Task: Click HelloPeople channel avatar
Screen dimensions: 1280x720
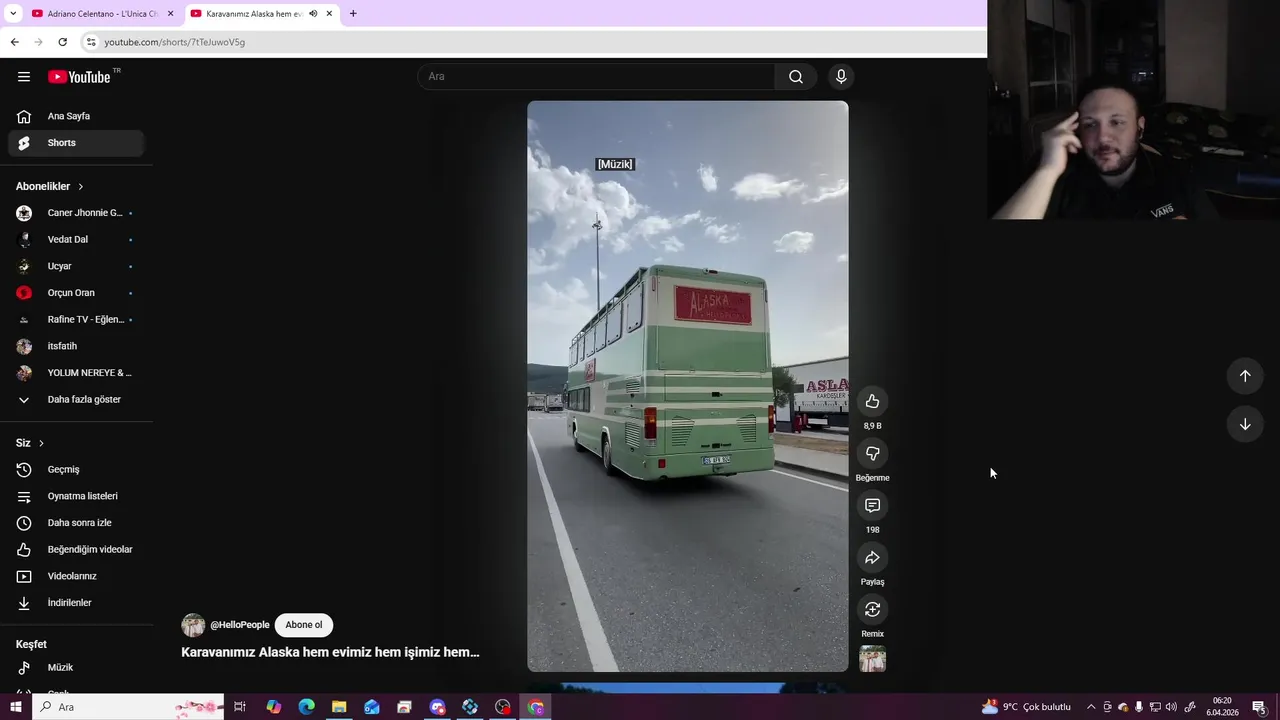Action: tap(193, 625)
